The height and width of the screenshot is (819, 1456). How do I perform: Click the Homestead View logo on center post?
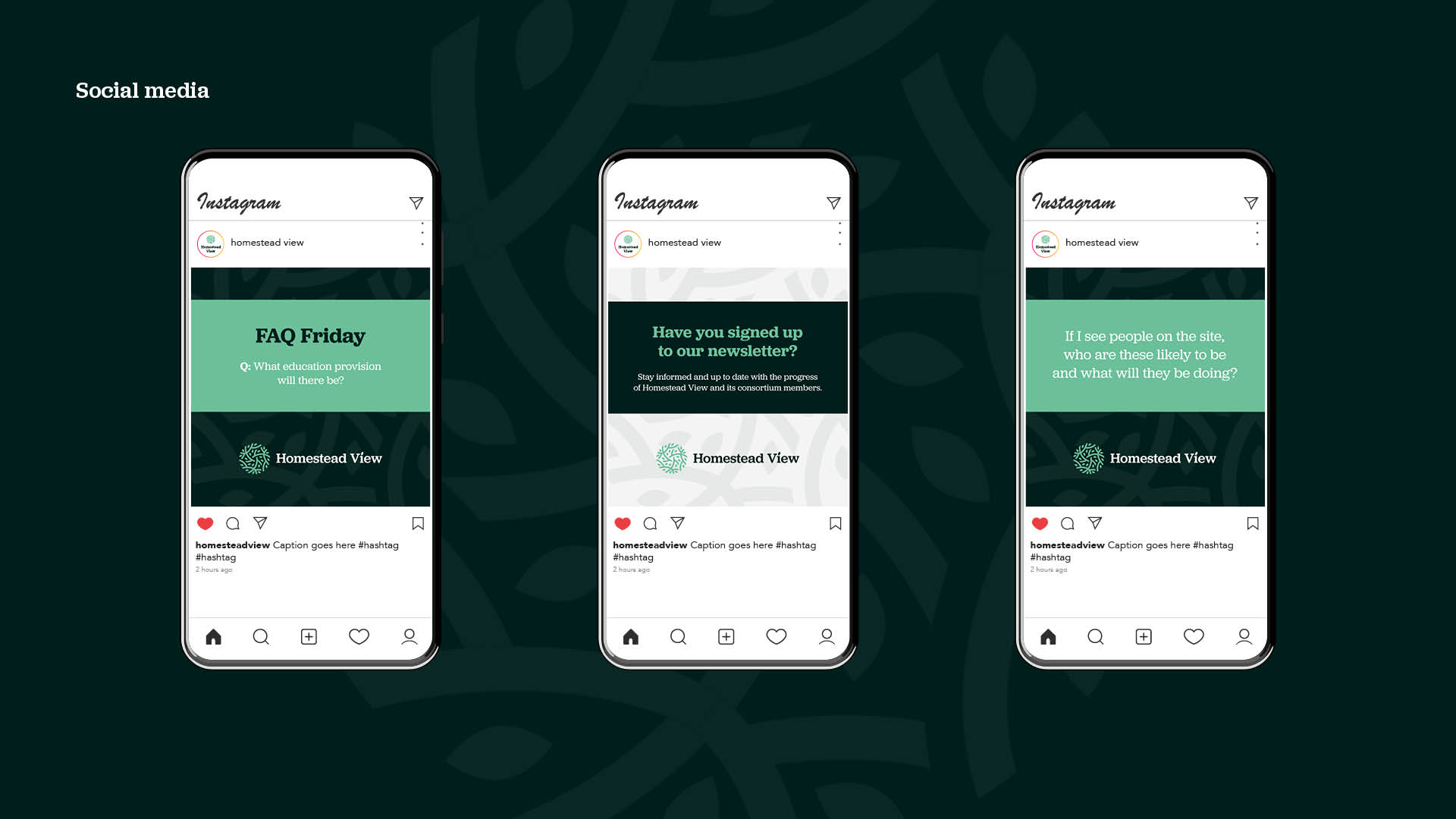coord(727,458)
